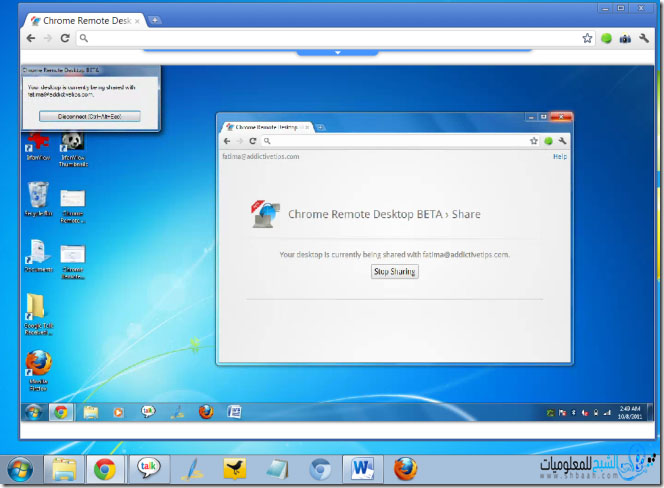
Task: Click Chrome icon in local taskbar
Action: (105, 469)
